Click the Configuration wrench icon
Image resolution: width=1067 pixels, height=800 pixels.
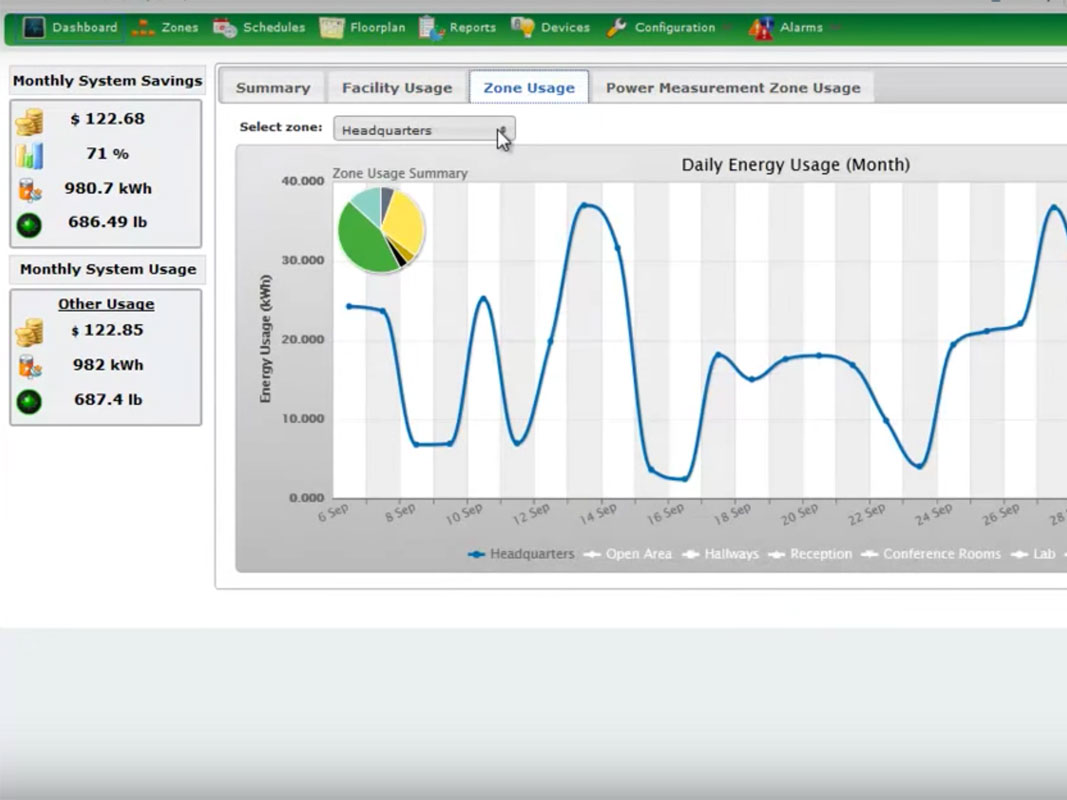[617, 28]
